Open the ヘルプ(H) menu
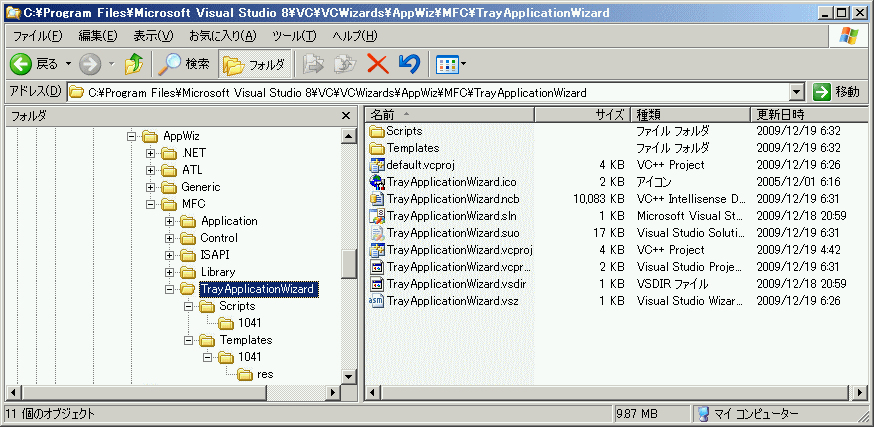The height and width of the screenshot is (427, 874). (355, 36)
